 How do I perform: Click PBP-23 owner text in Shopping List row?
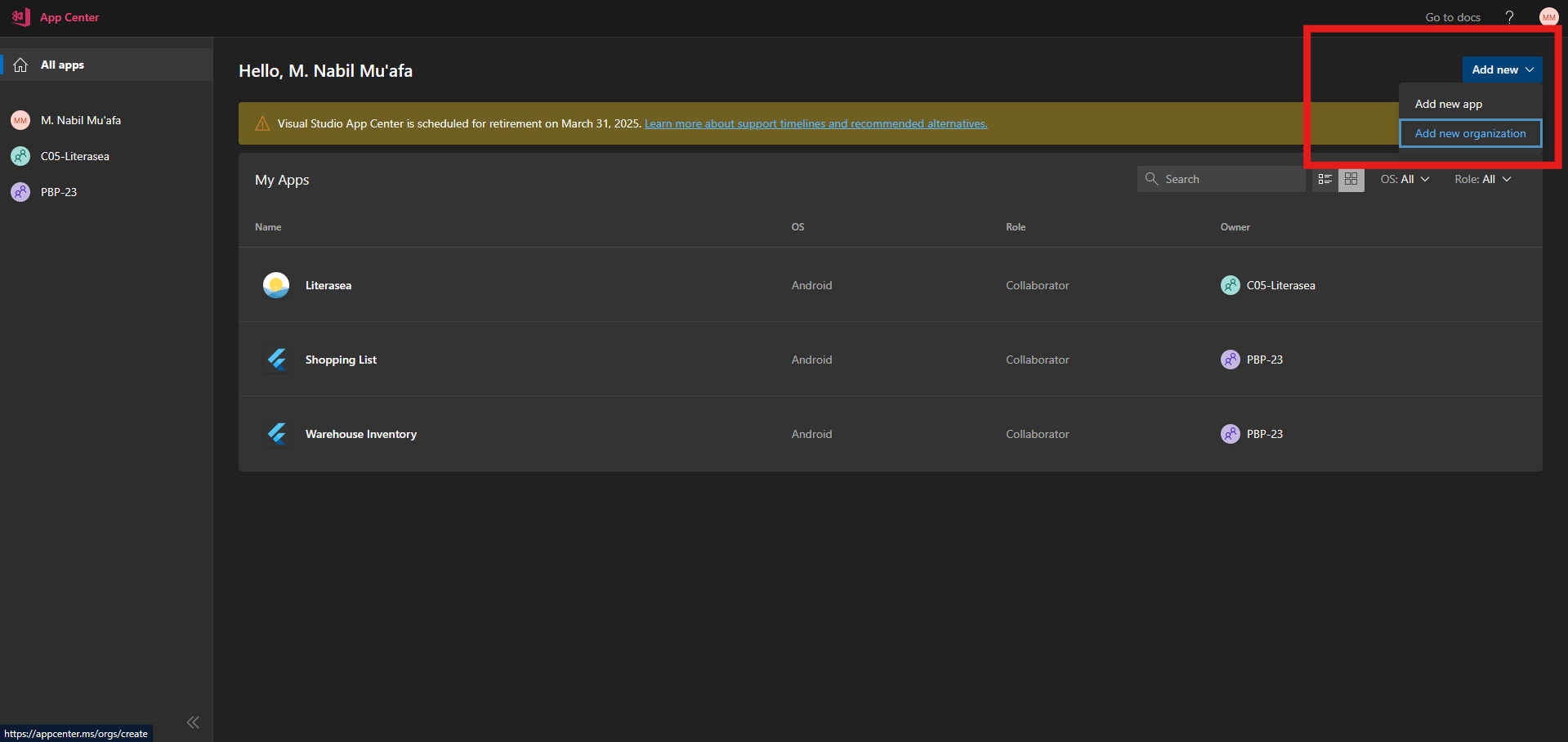(x=1265, y=360)
